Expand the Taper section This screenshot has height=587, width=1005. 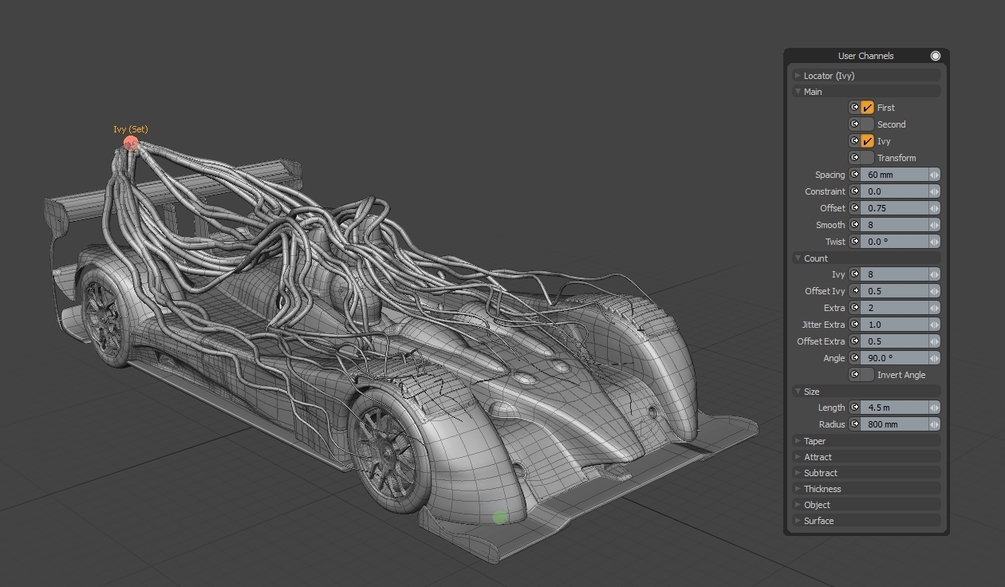point(866,441)
